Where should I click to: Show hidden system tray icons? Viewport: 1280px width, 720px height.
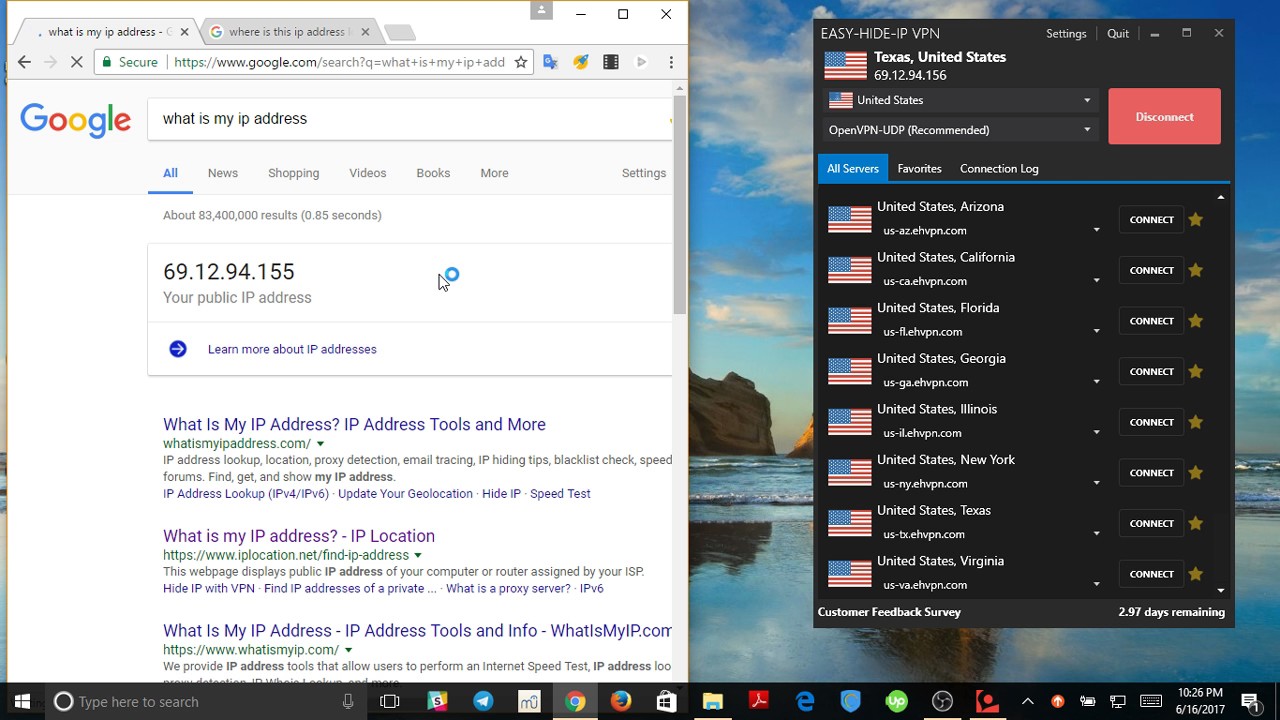coord(1027,701)
